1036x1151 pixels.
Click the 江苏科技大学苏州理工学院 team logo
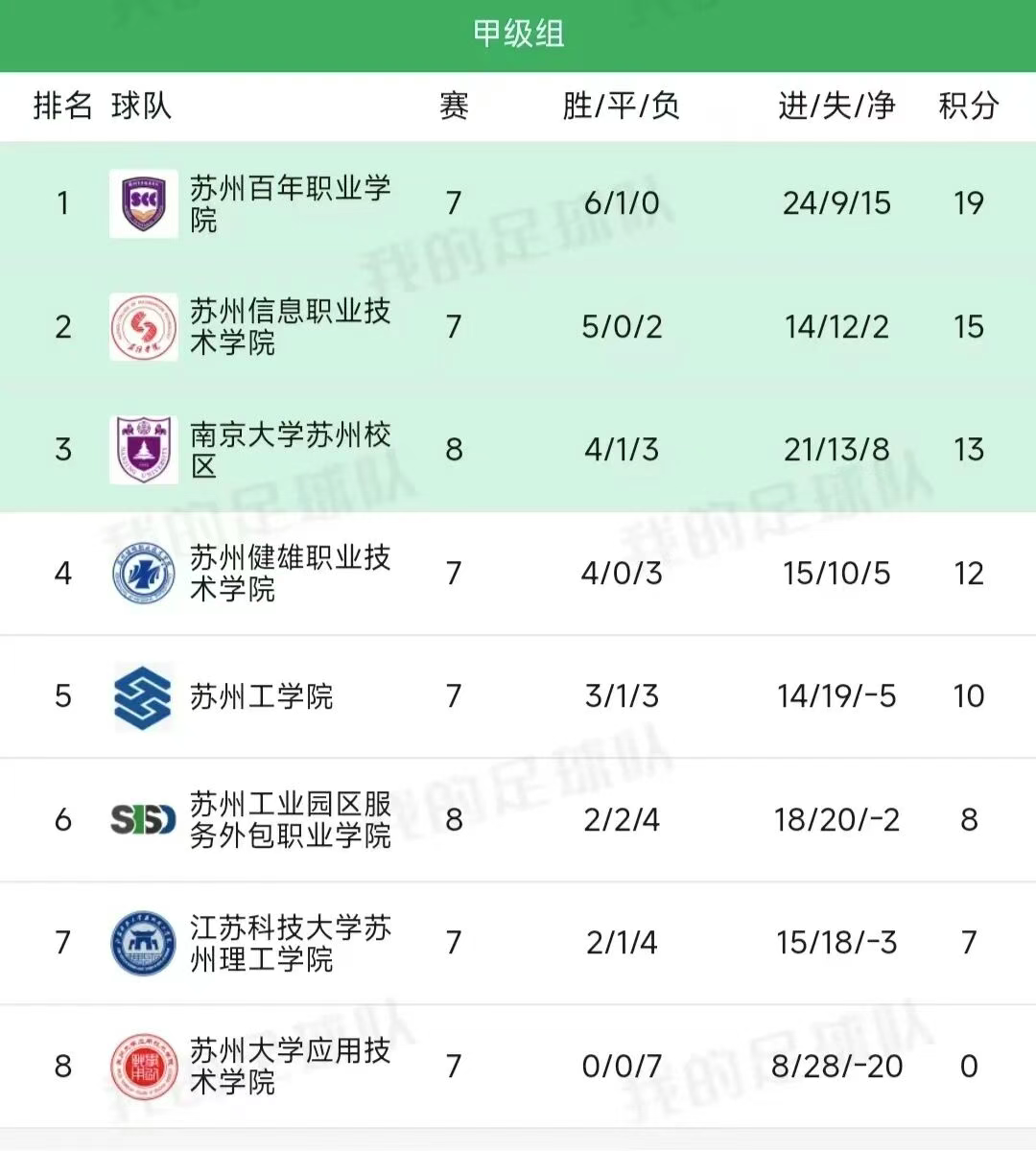[143, 943]
